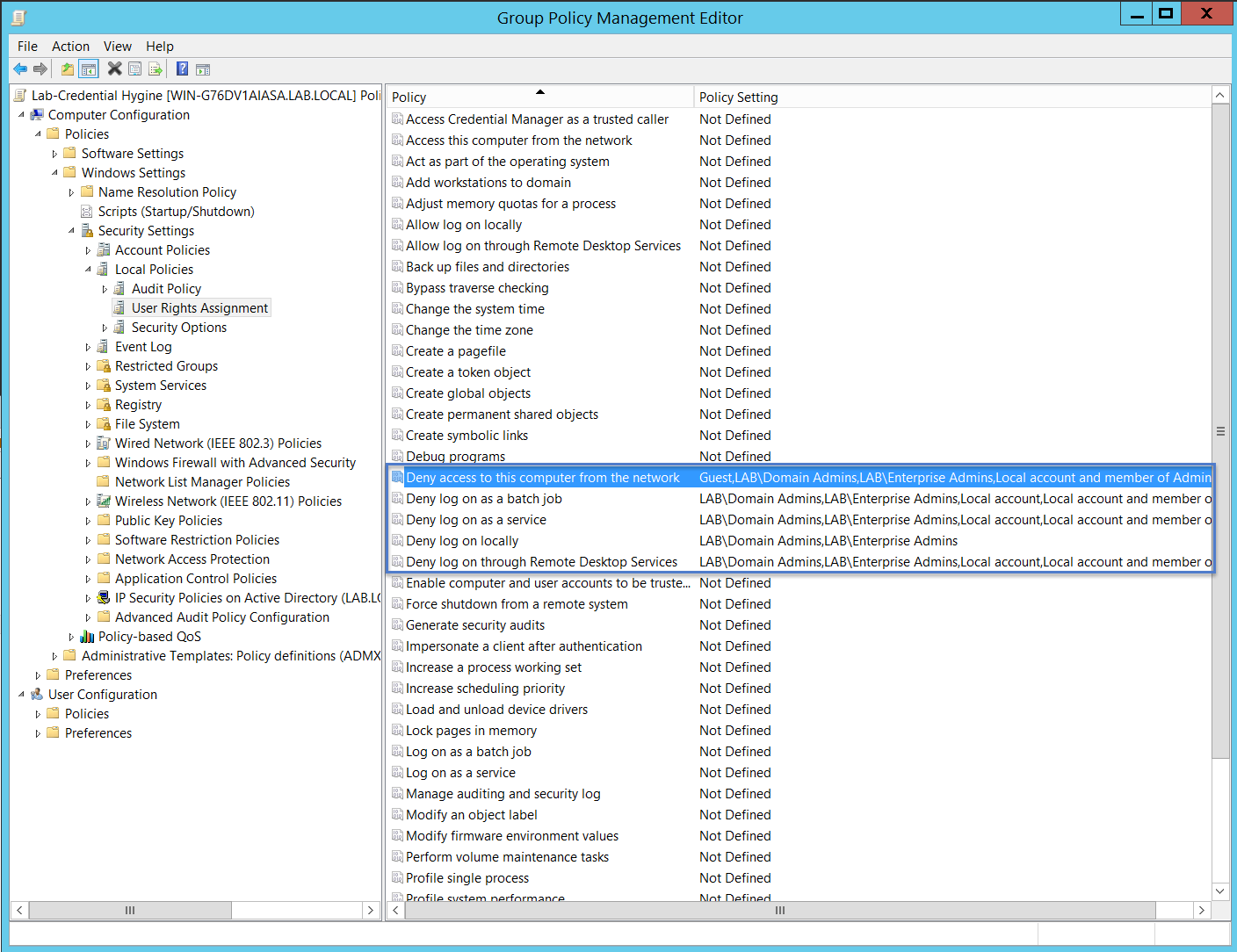Expand the Audit Policy node
This screenshot has height=952, width=1237.
point(105,289)
